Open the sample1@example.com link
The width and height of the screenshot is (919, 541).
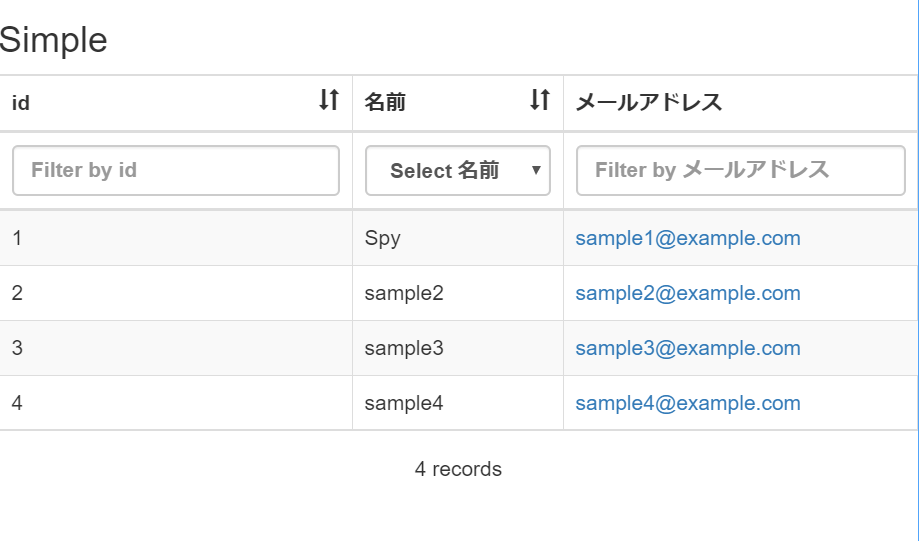[687, 238]
